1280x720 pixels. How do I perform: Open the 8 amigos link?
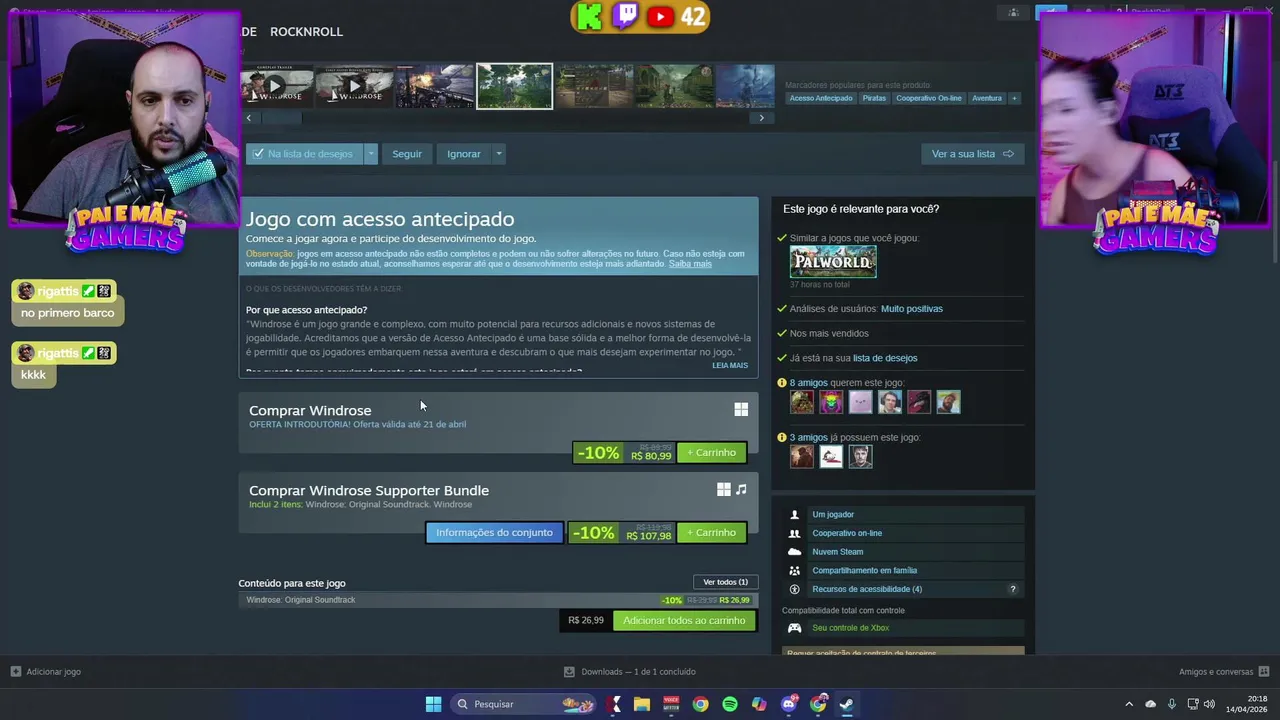tap(808, 383)
